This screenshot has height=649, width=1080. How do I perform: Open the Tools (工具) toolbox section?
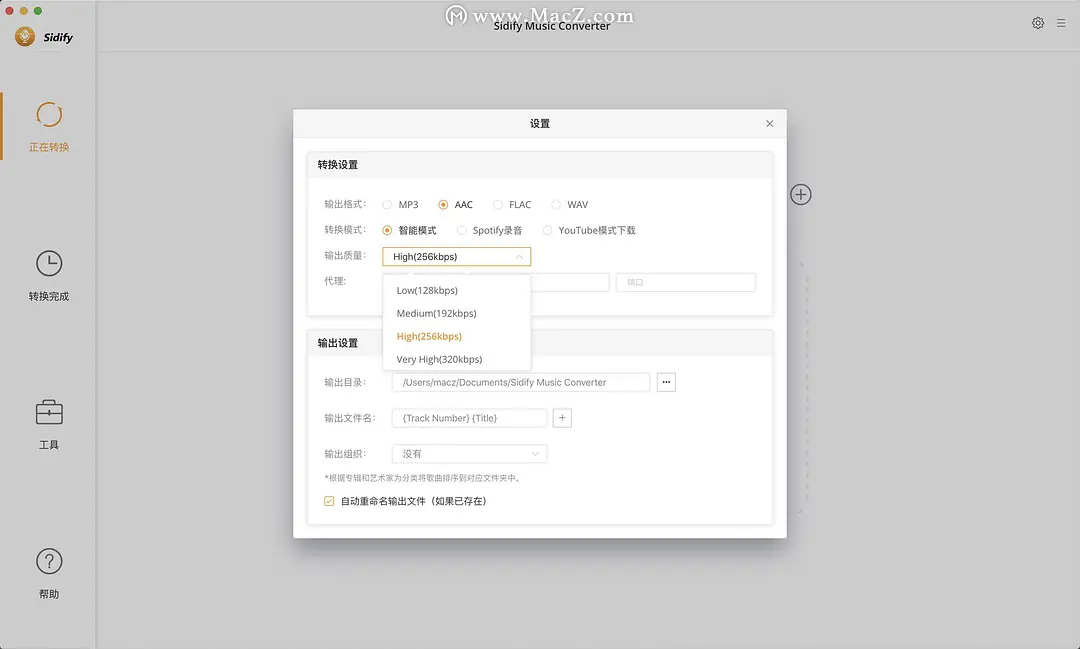pos(49,424)
